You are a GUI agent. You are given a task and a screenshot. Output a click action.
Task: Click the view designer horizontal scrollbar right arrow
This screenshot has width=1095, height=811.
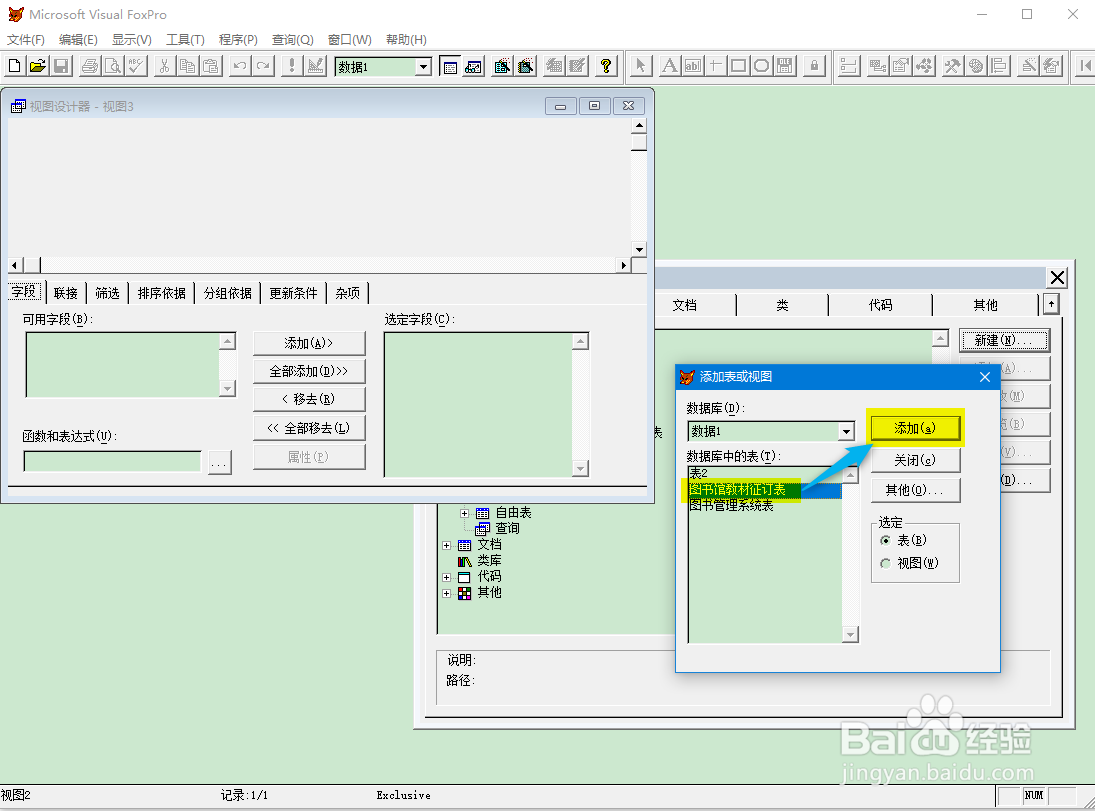624,265
